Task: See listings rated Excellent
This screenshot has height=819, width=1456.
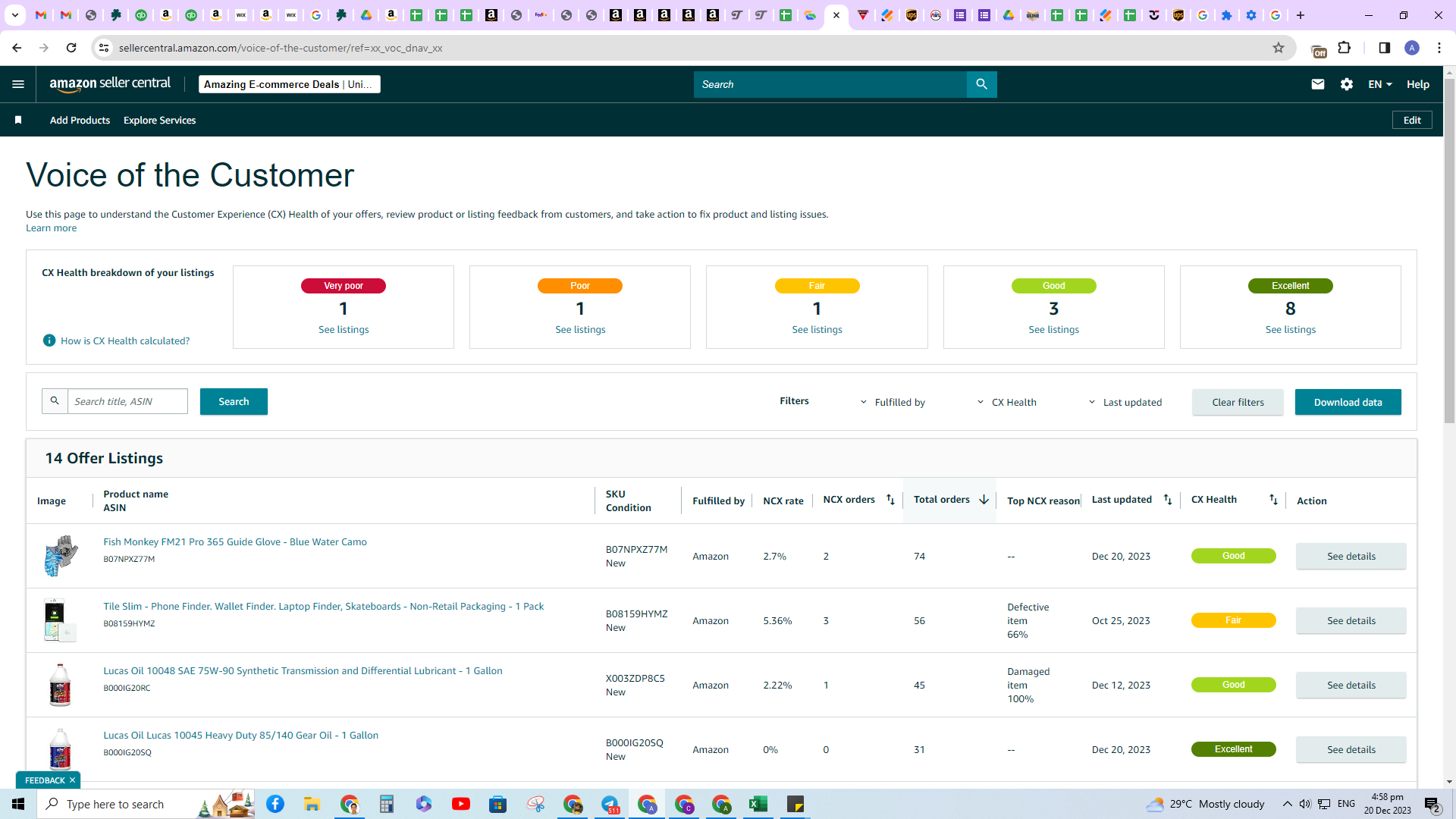Action: 1290,329
